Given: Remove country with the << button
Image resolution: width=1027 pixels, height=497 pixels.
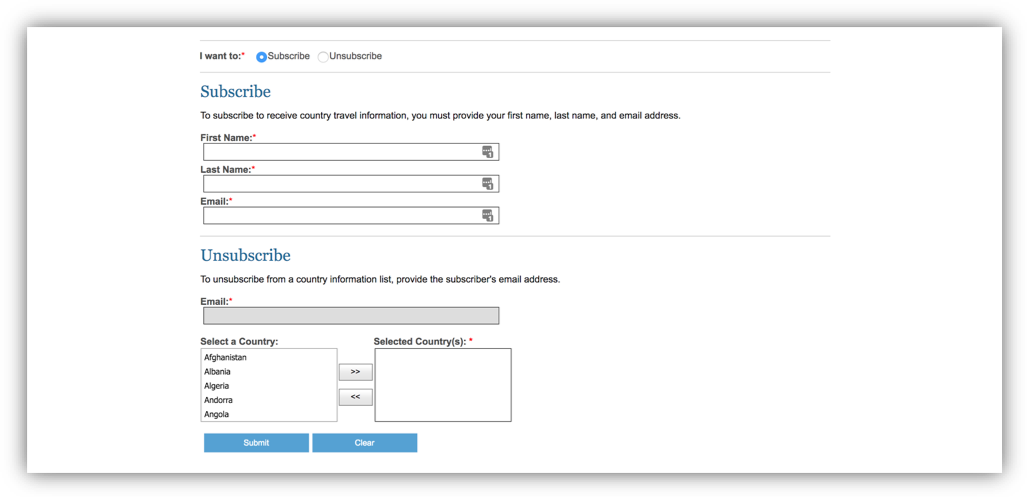Looking at the screenshot, I should pos(356,397).
